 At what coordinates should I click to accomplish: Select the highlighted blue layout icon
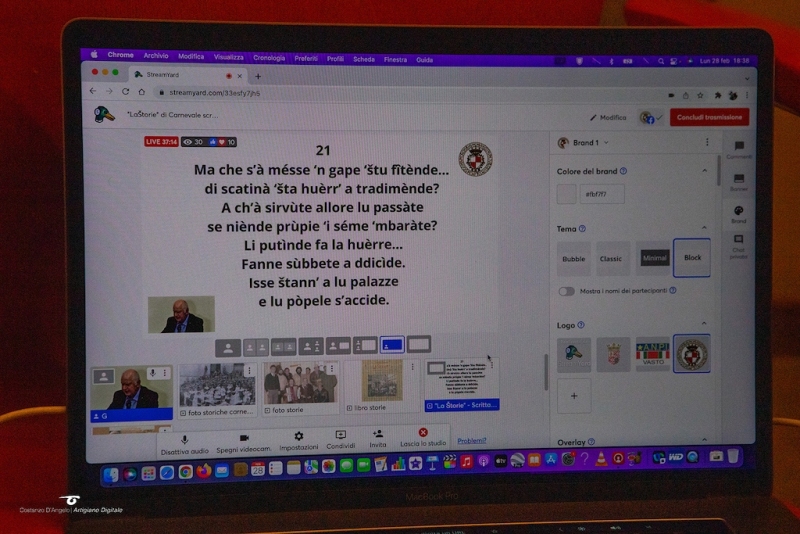[392, 345]
